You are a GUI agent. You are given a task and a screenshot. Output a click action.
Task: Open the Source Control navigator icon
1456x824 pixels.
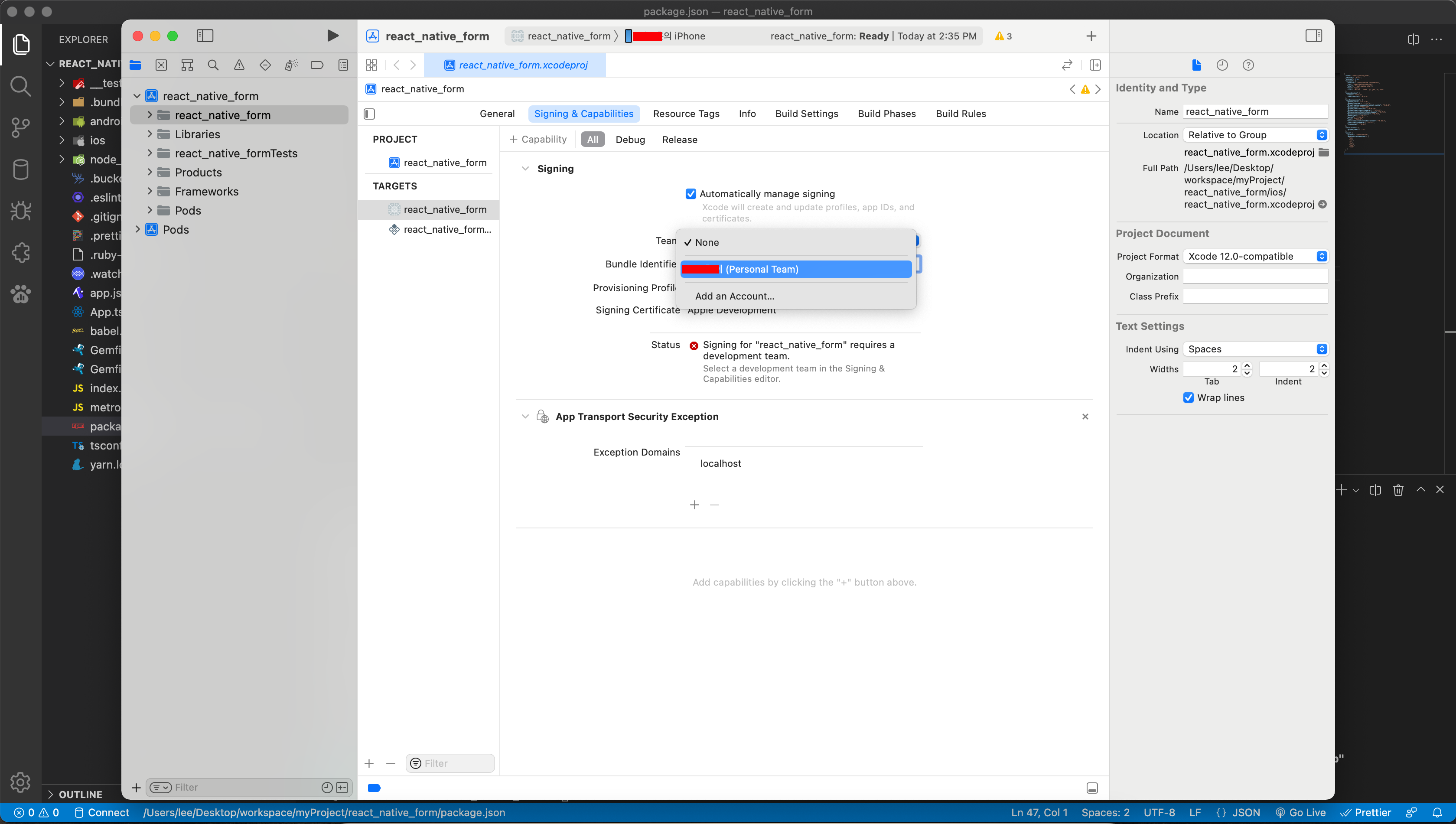161,65
